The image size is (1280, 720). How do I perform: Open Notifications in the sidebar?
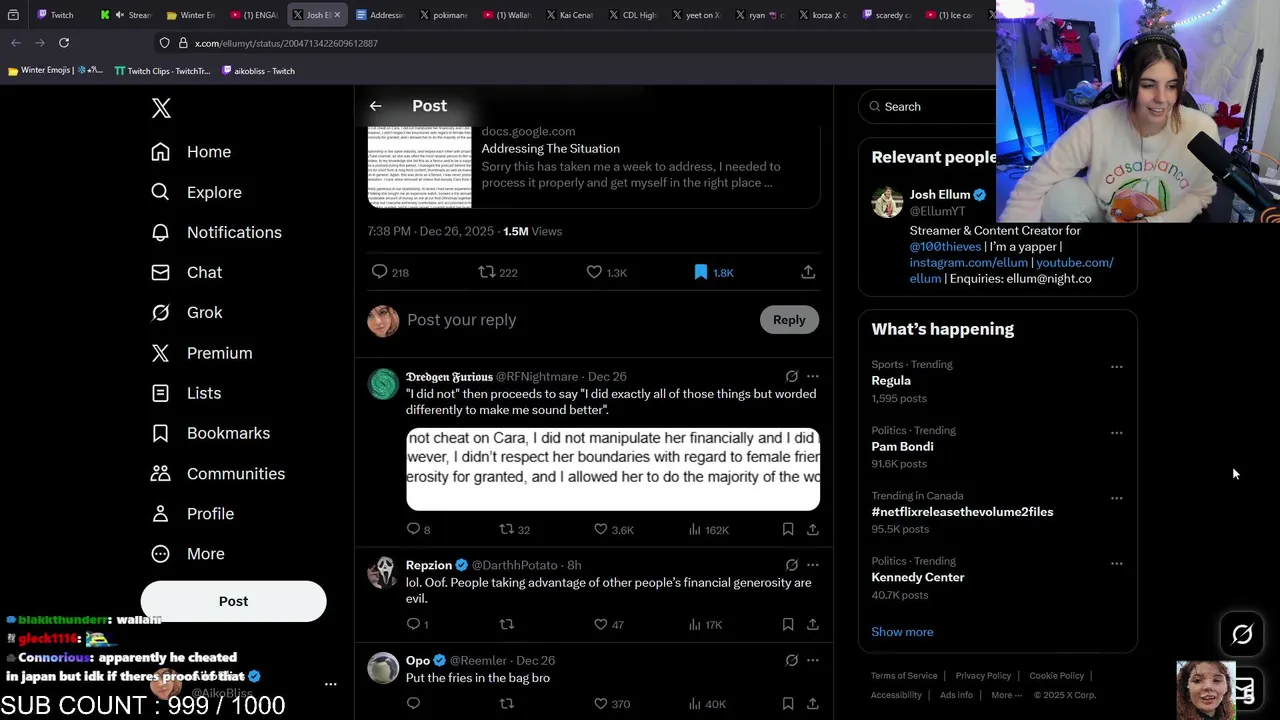(216, 232)
